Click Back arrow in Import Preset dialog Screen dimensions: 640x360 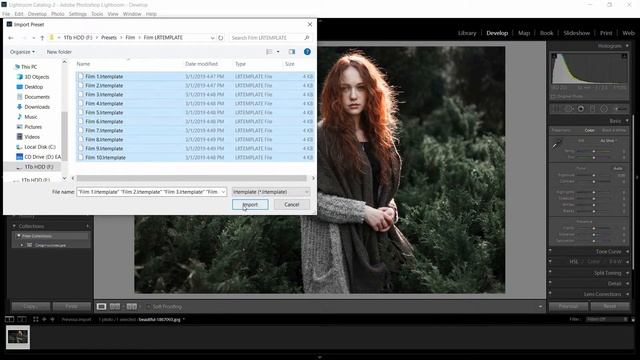(11, 38)
